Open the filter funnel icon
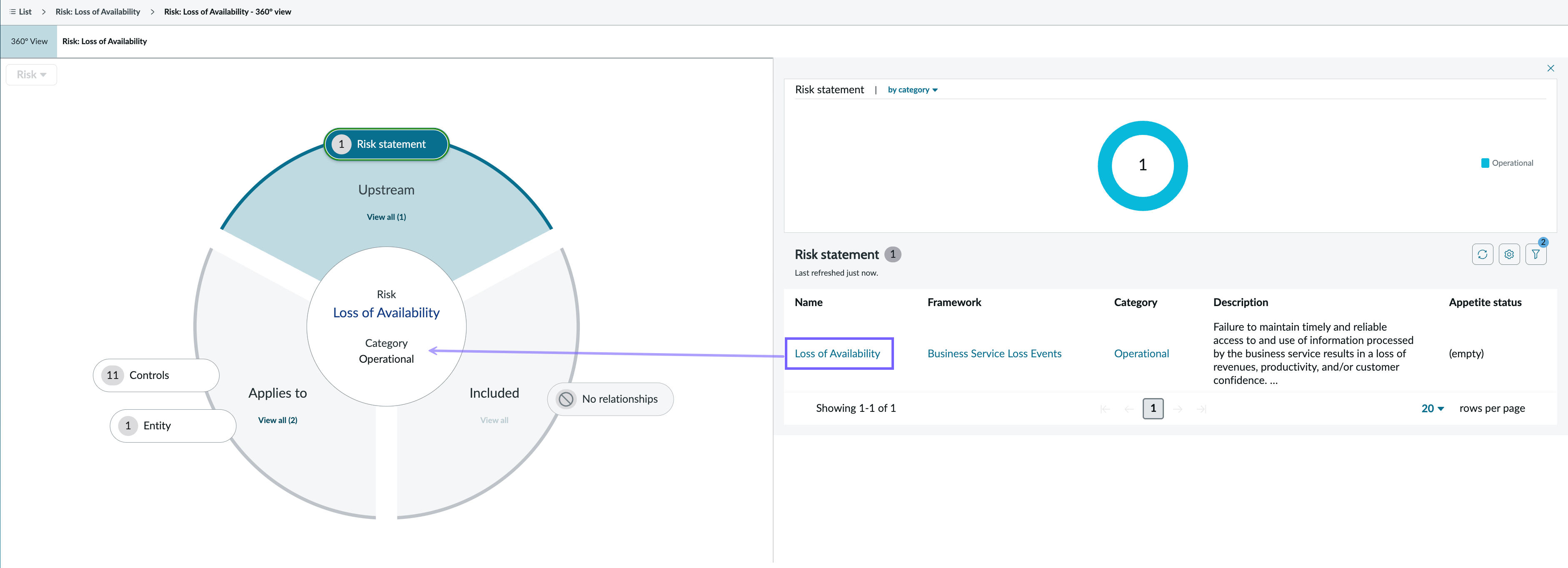The width and height of the screenshot is (1568, 568). [1536, 254]
